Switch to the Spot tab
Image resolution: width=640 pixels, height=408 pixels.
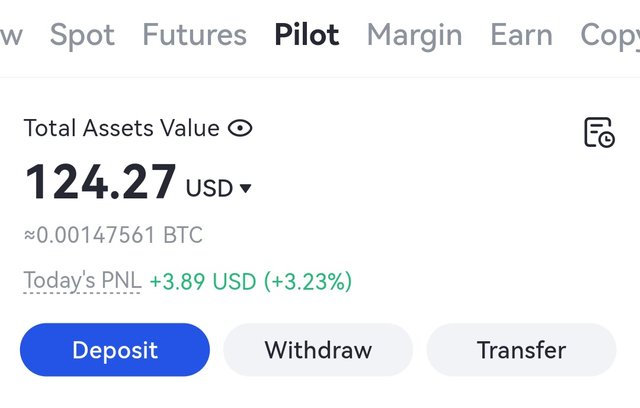click(x=82, y=35)
